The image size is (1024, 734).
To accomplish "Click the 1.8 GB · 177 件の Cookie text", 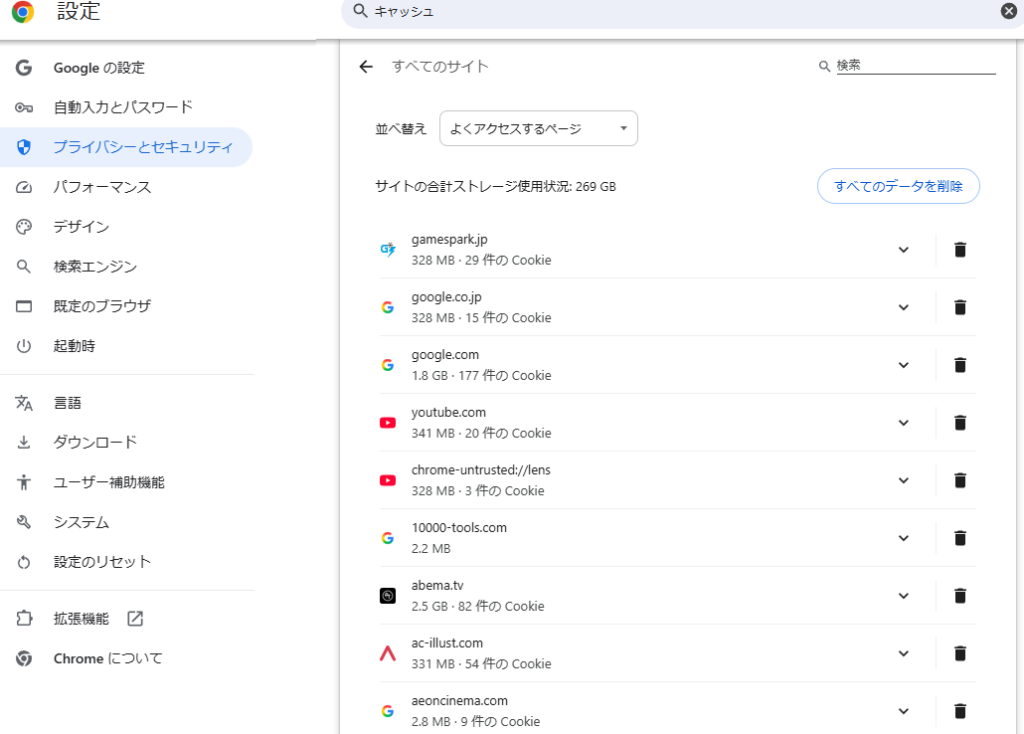I will point(481,375).
